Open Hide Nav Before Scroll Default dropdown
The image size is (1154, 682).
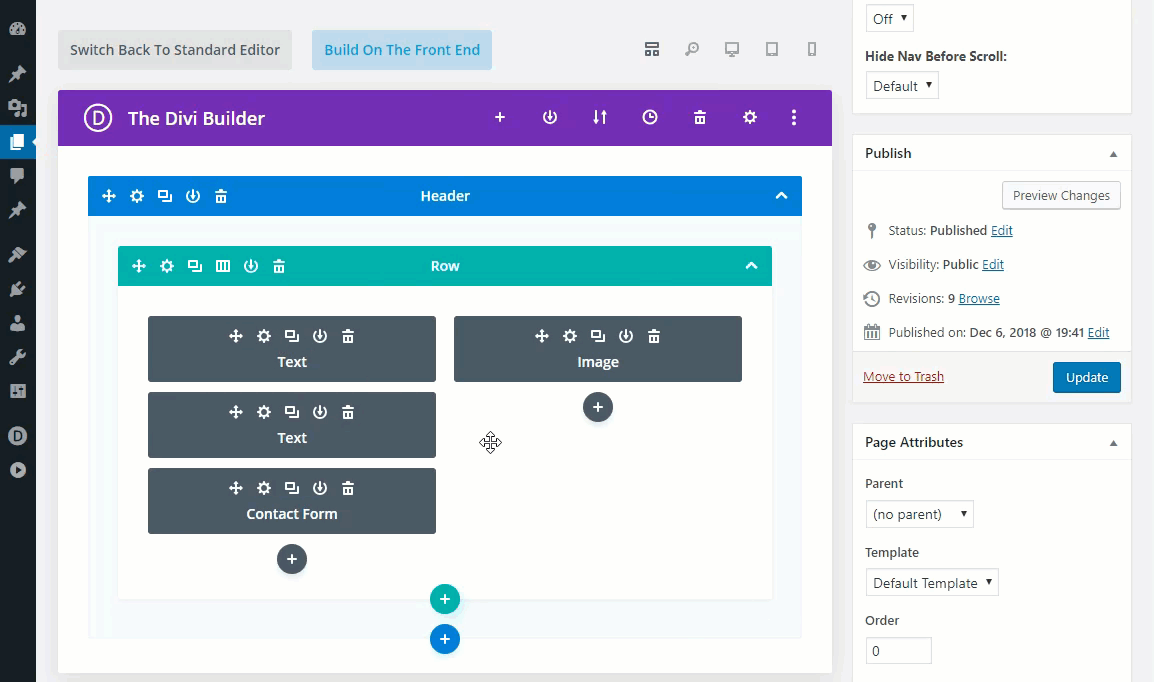pyautogui.click(x=902, y=85)
